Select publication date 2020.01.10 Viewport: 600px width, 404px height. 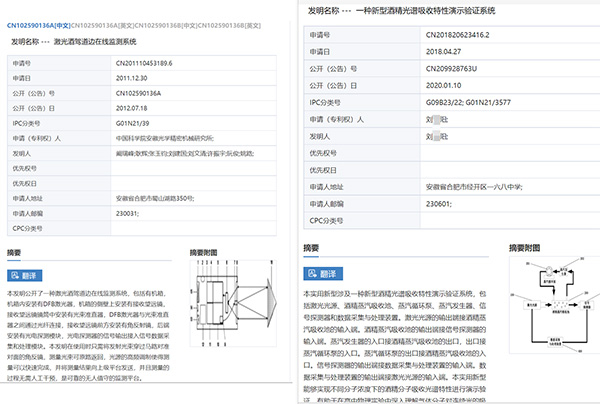[443, 85]
